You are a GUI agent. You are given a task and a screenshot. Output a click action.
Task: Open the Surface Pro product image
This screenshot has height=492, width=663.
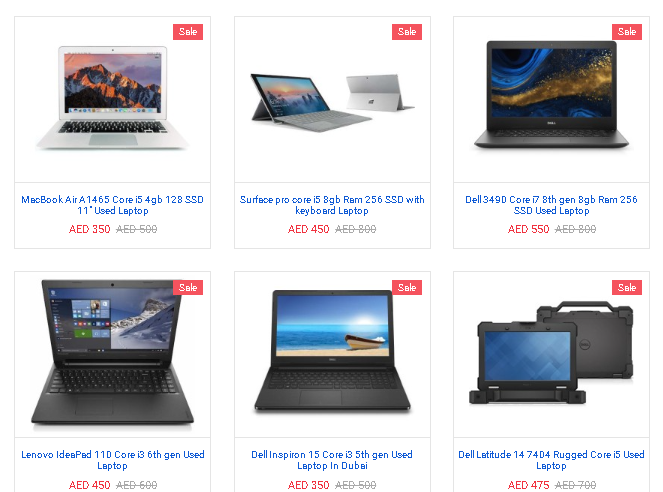tap(332, 103)
